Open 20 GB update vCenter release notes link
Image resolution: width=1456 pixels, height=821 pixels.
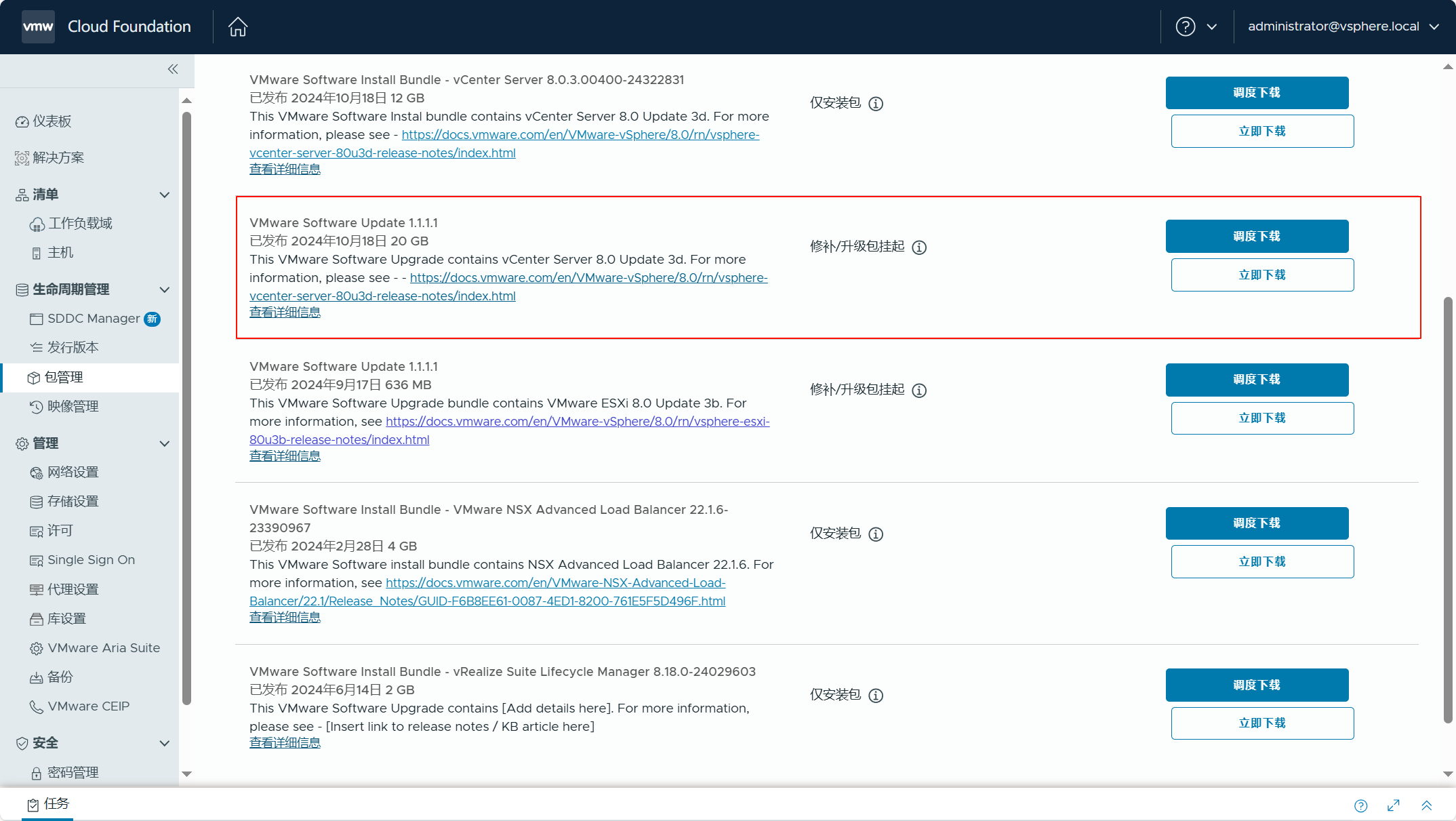tap(508, 287)
